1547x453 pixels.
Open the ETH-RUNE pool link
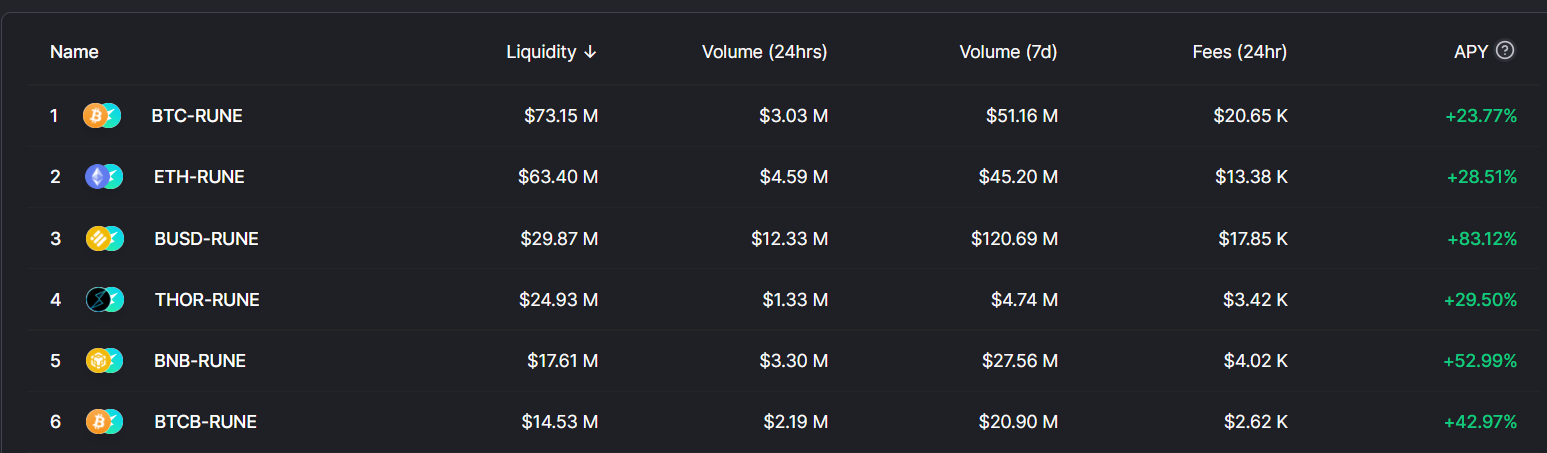[x=199, y=177]
